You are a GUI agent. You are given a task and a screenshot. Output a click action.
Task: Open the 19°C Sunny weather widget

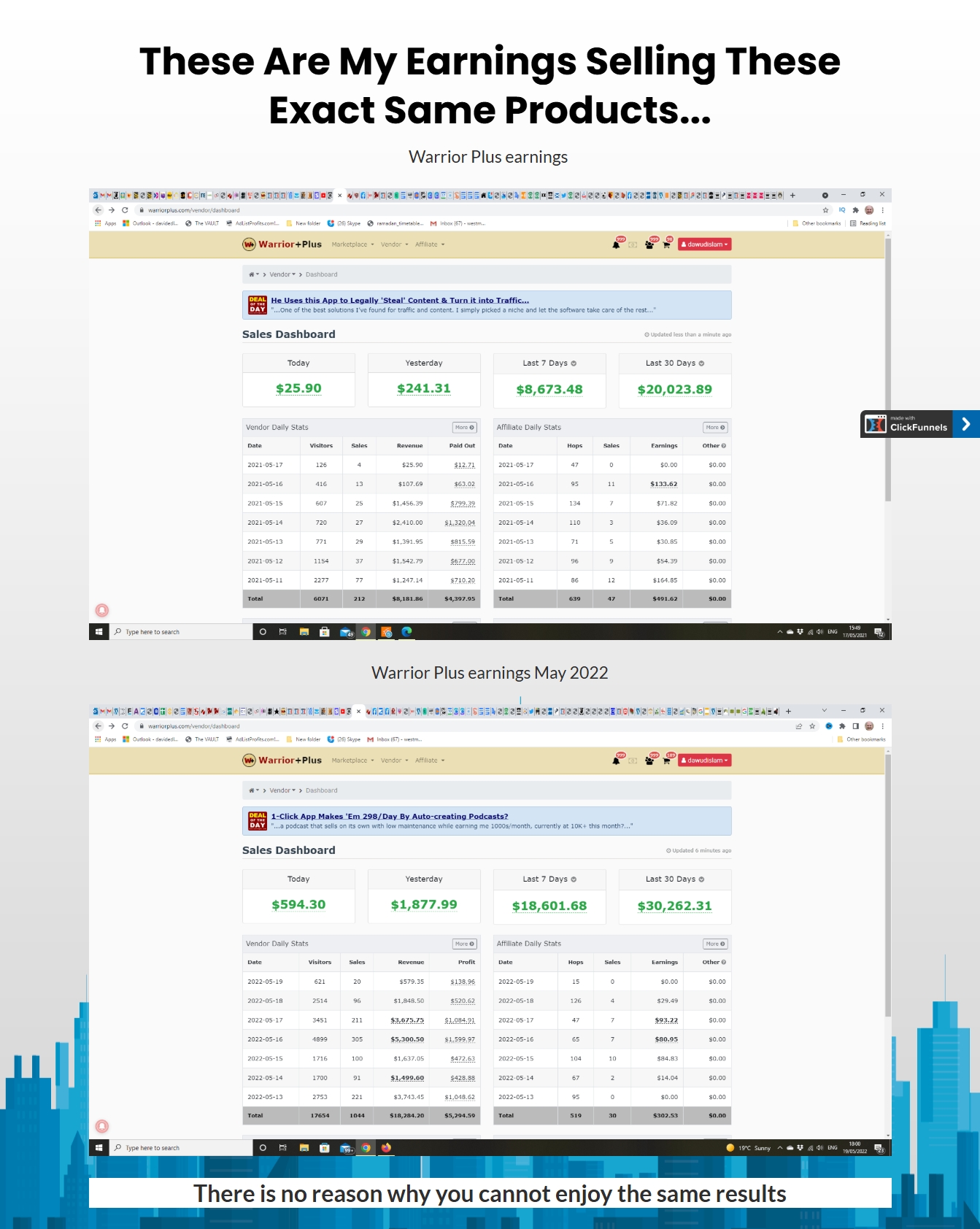point(749,1148)
